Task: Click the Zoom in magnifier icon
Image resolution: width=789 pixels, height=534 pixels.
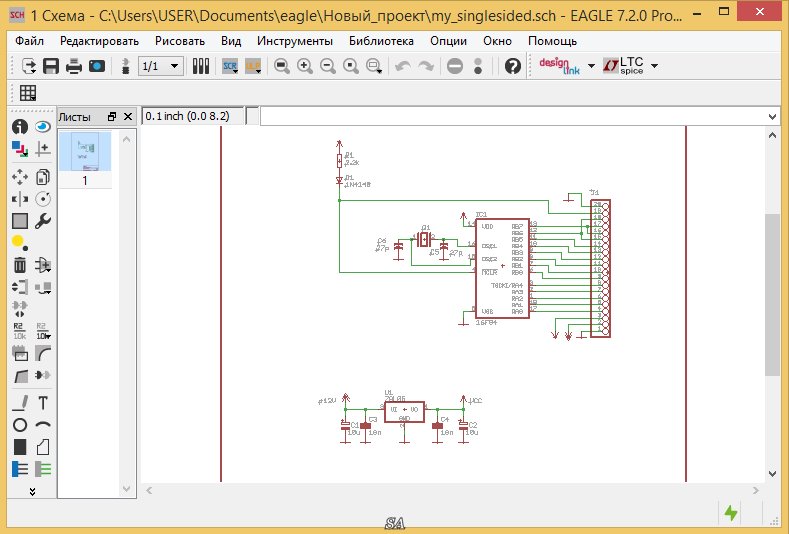Action: [304, 66]
